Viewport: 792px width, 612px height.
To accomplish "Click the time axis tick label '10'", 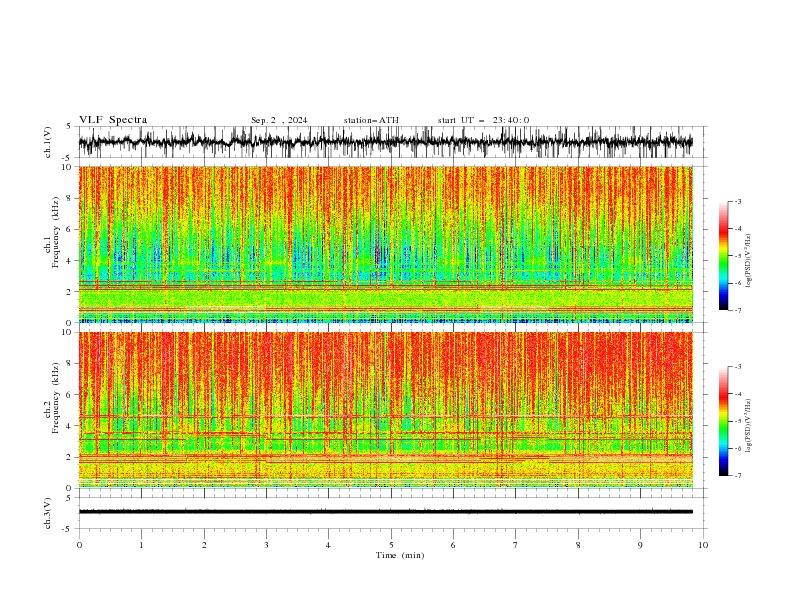I will 703,545.
